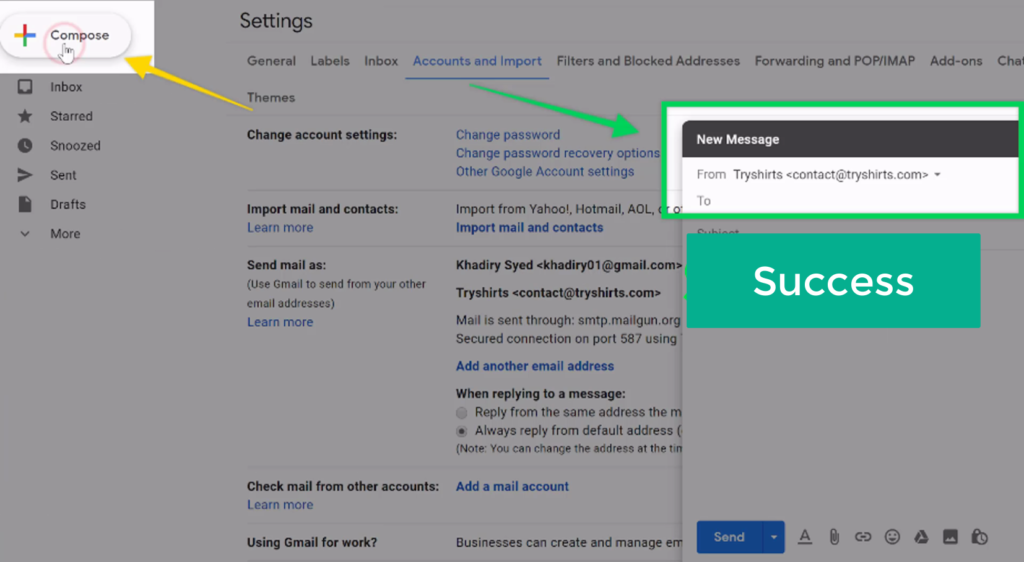The image size is (1024, 562).
Task: Switch to the Inbox settings tab
Action: (x=381, y=61)
